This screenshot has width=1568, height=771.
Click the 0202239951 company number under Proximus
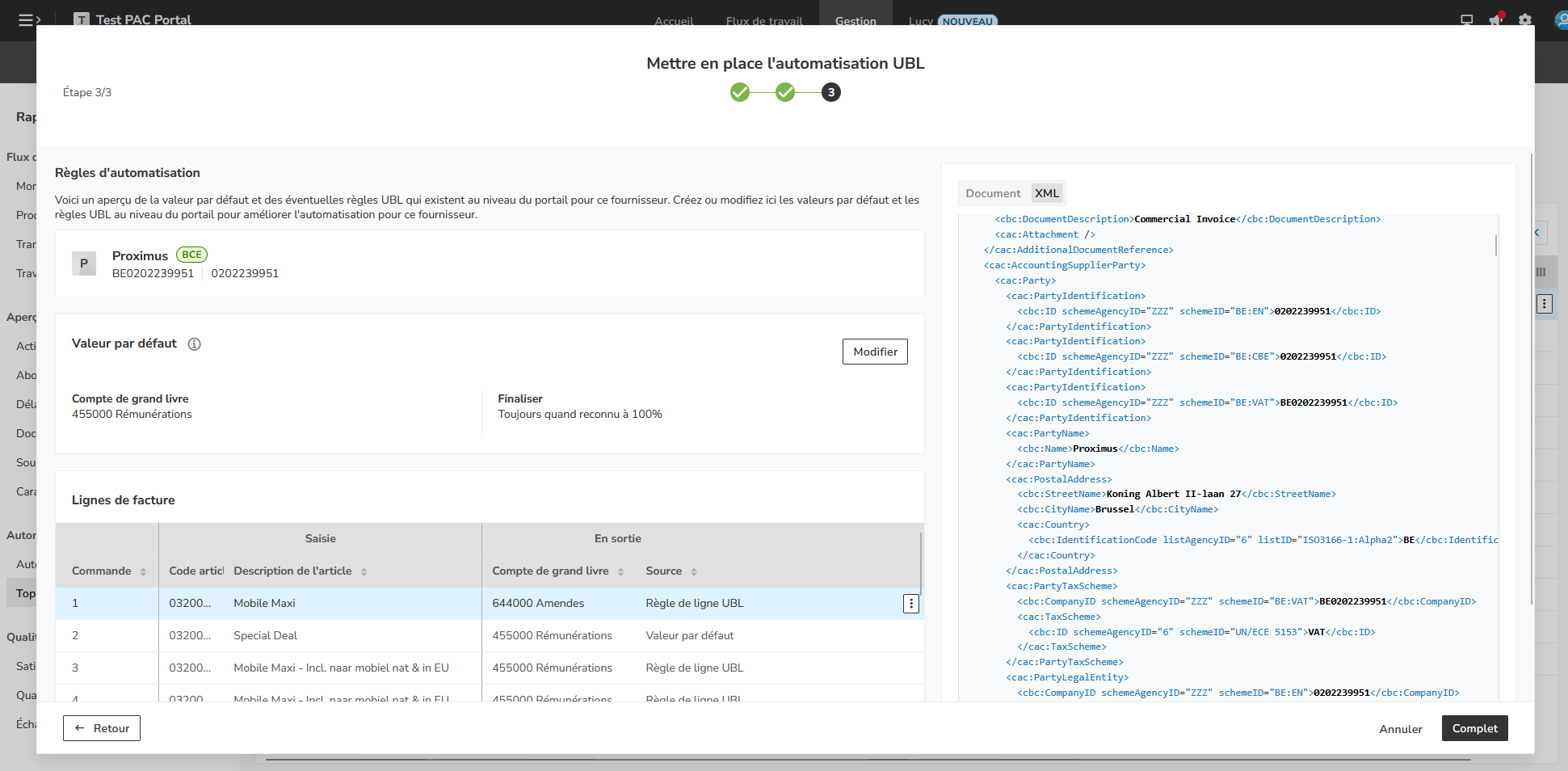pyautogui.click(x=245, y=273)
